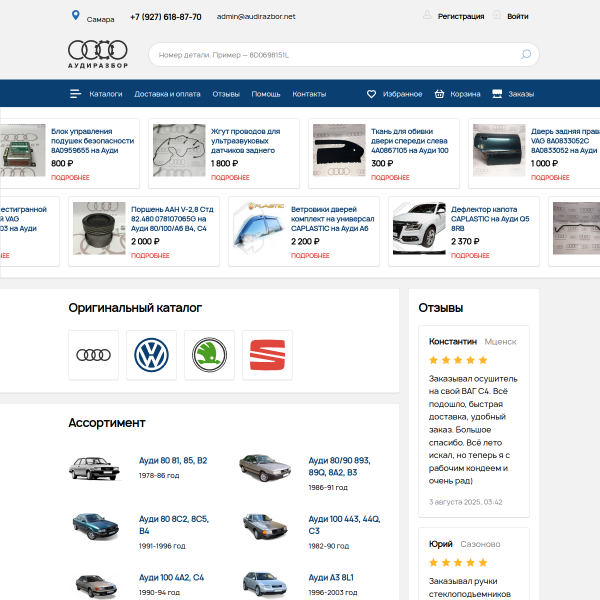Open Ауди 80/90 893, 89Q, 8A2, B3 link
Image resolution: width=600 pixels, height=600 pixels.
tap(339, 466)
